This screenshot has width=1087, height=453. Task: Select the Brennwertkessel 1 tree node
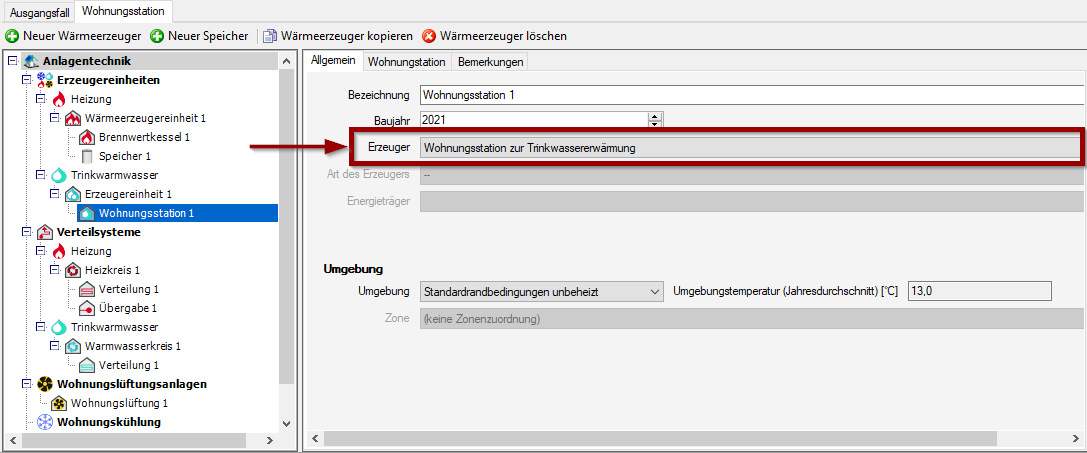coord(143,137)
